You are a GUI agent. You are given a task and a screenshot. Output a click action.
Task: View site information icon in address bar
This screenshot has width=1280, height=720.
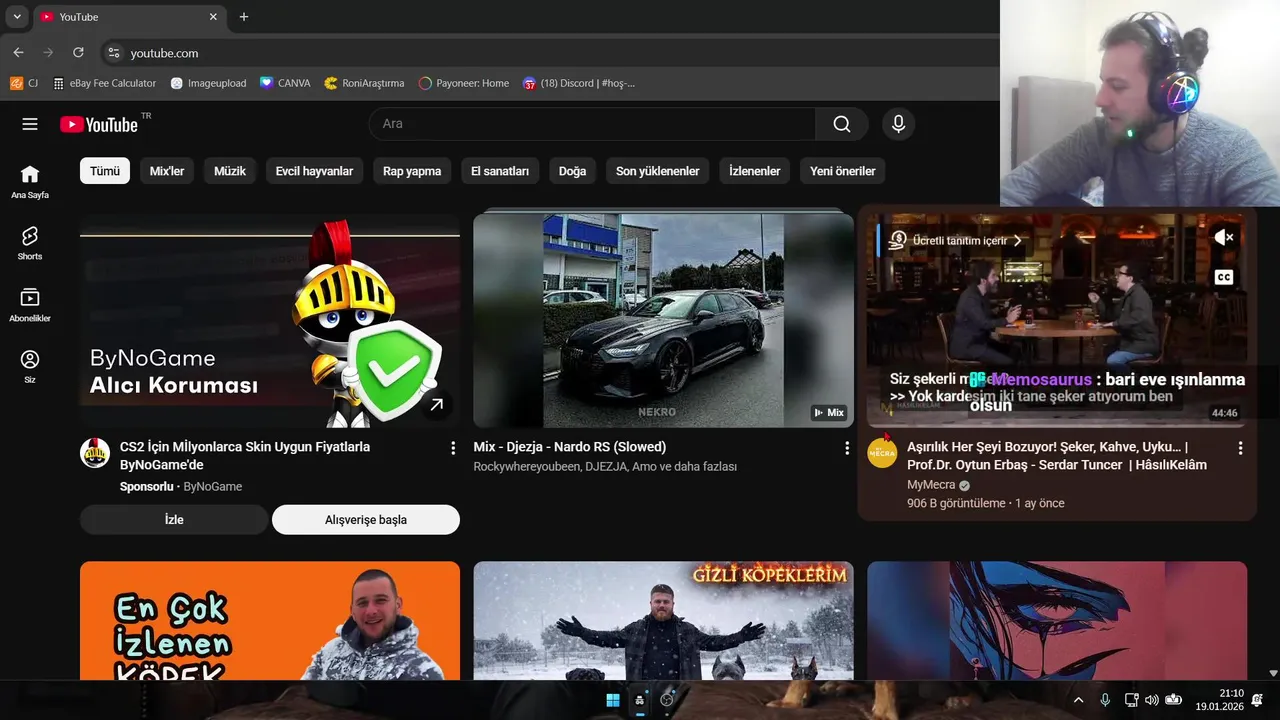click(114, 53)
